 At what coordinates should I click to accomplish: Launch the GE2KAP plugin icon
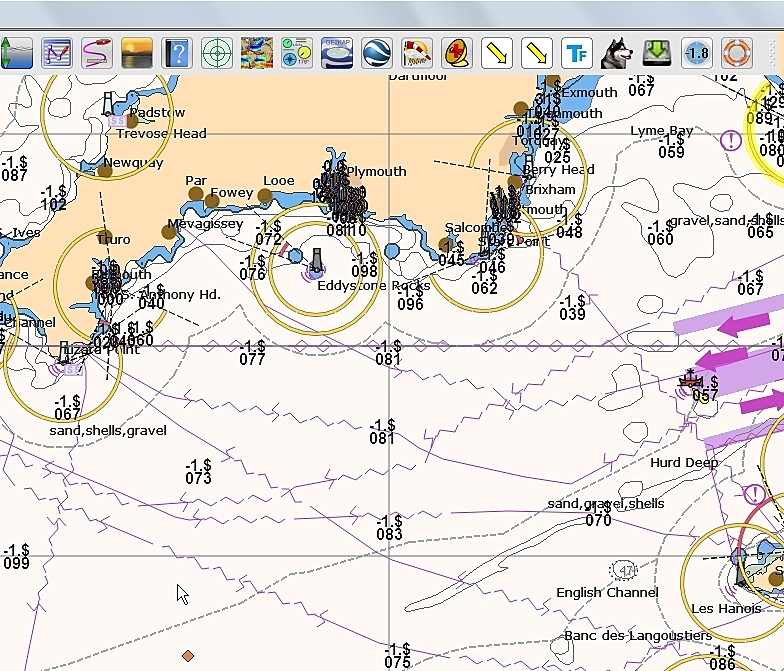pyautogui.click(x=336, y=53)
